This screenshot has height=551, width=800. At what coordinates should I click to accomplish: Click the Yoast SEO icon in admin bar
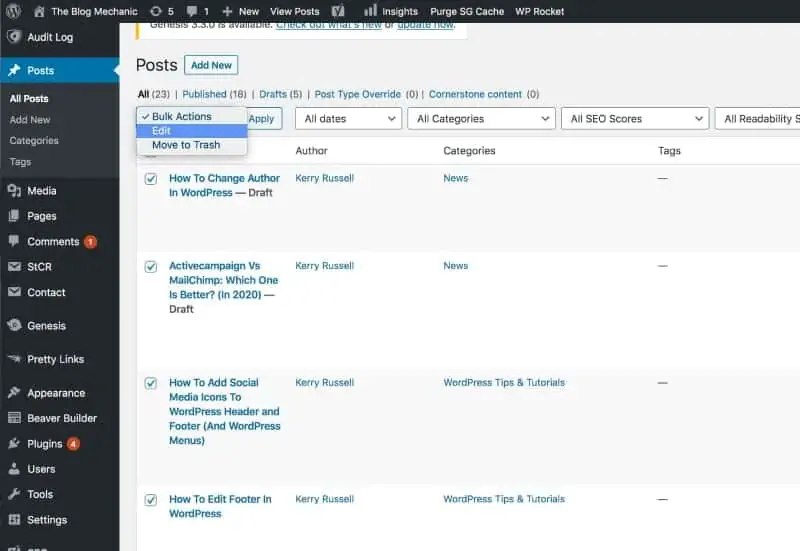[x=338, y=11]
